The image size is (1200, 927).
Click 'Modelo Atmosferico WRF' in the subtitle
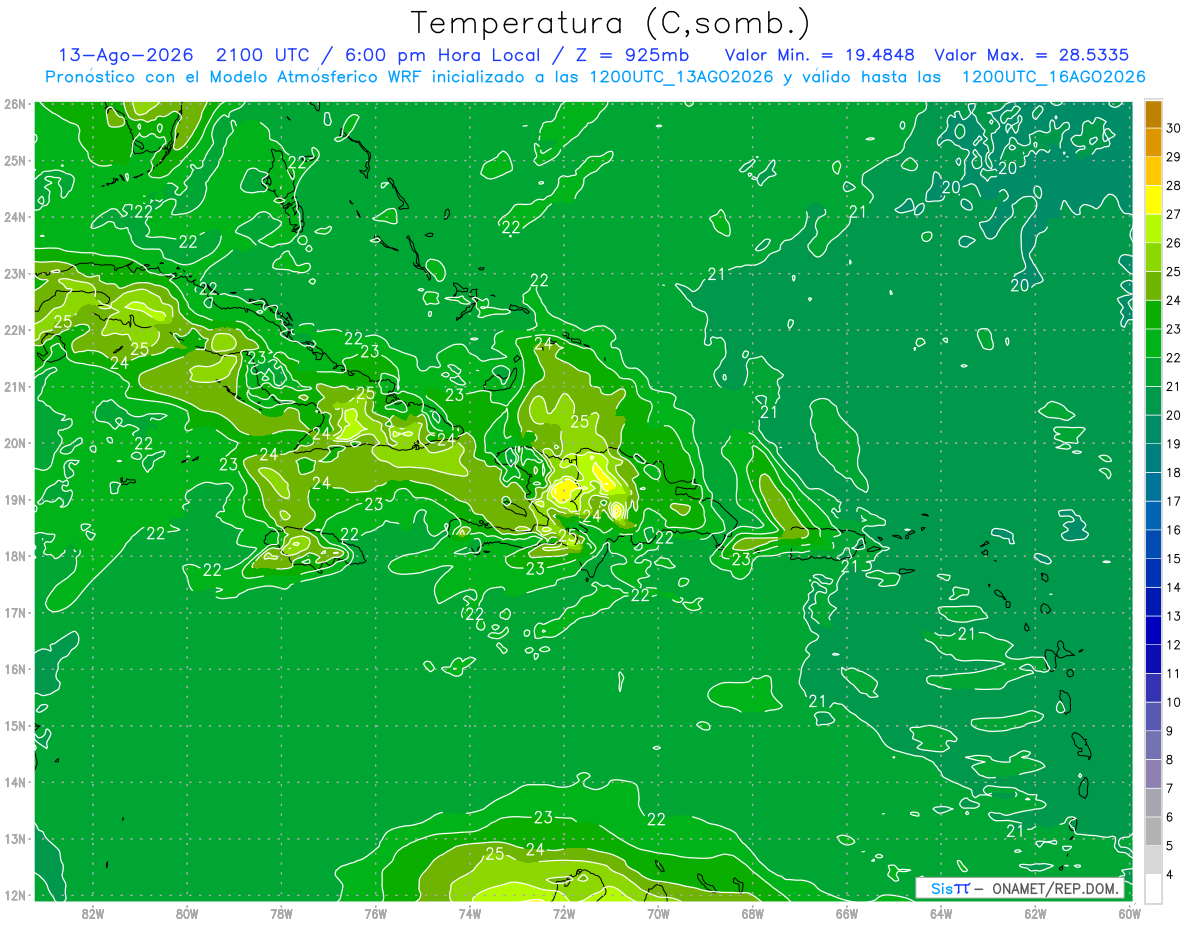(x=290, y=77)
